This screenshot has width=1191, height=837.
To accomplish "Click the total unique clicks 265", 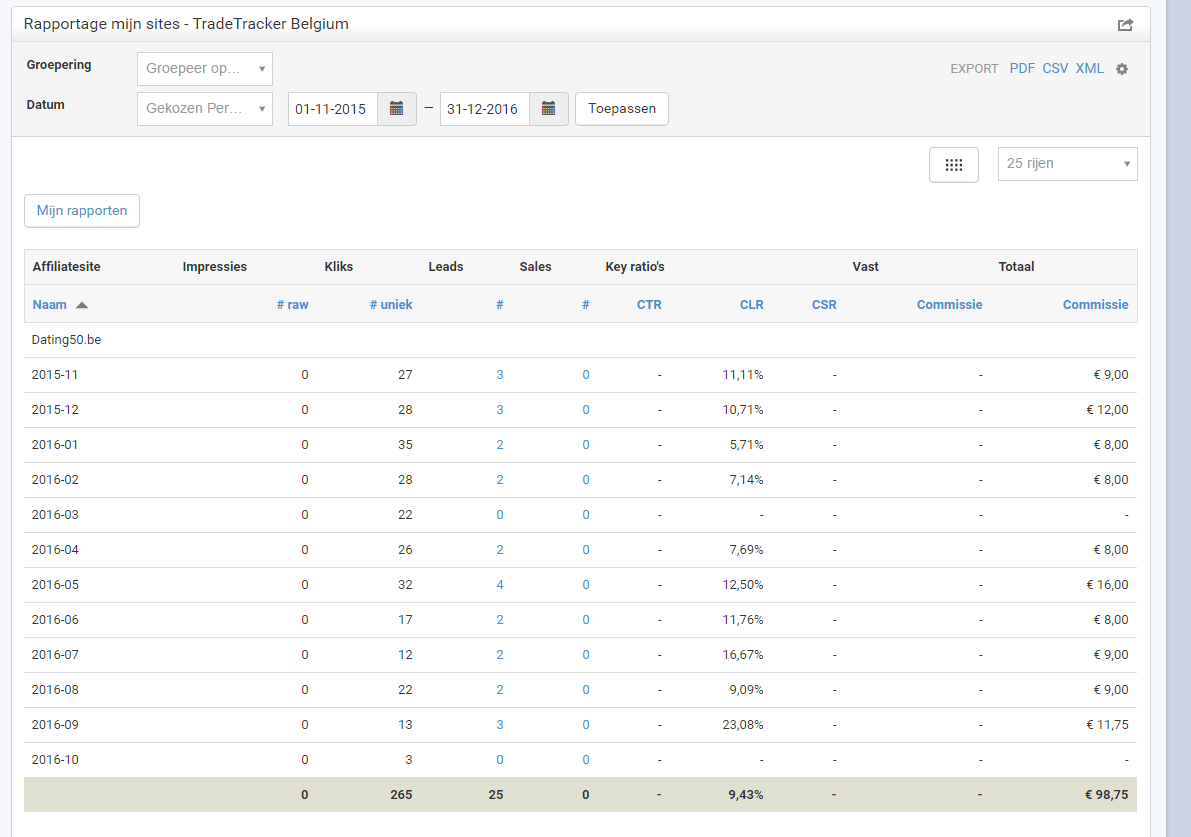I will click(x=401, y=794).
